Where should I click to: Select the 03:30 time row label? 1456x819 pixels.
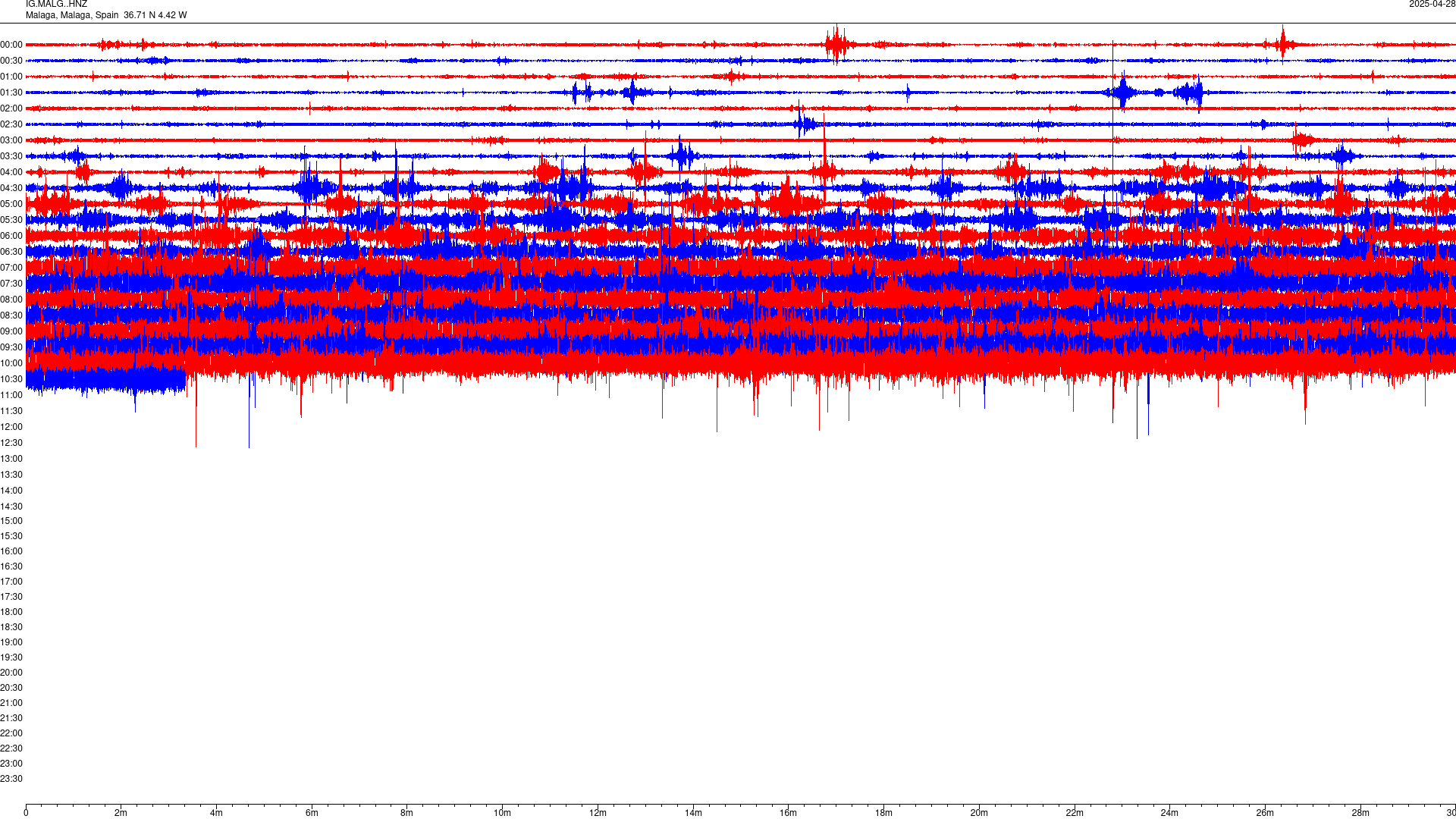(x=11, y=156)
